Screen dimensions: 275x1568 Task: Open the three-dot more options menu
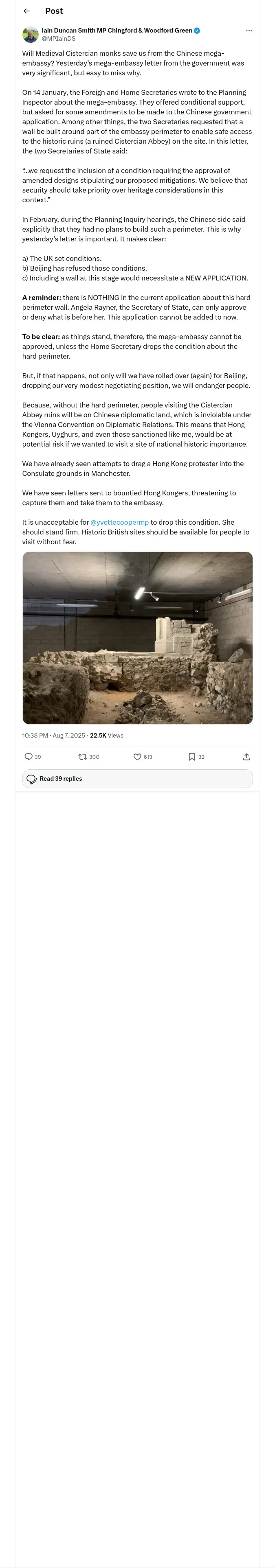pyautogui.click(x=249, y=31)
